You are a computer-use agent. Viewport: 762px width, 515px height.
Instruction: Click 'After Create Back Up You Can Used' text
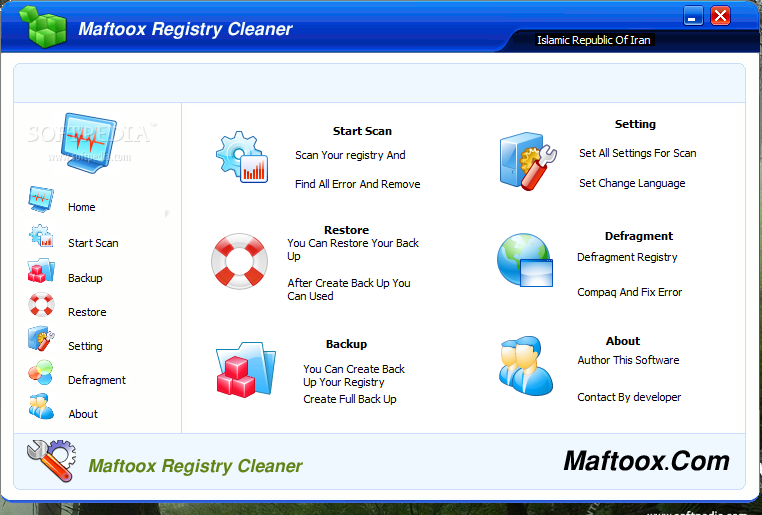pos(349,289)
